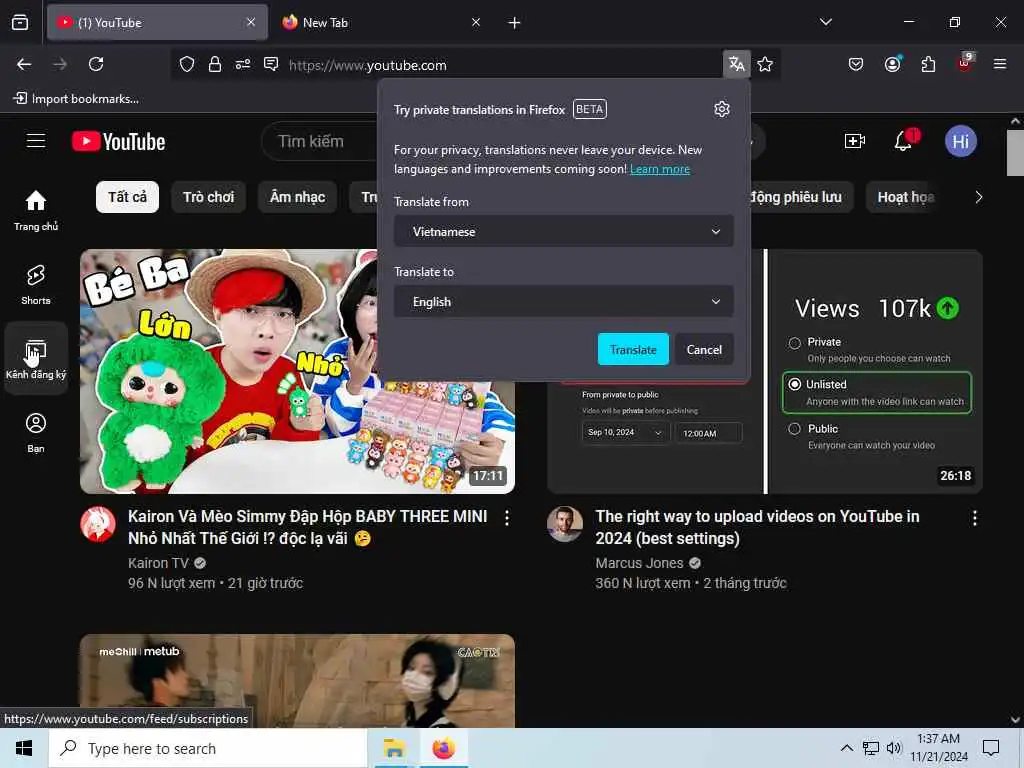This screenshot has width=1024, height=768.
Task: Click Marcus Jones channel name
Action: (639, 563)
